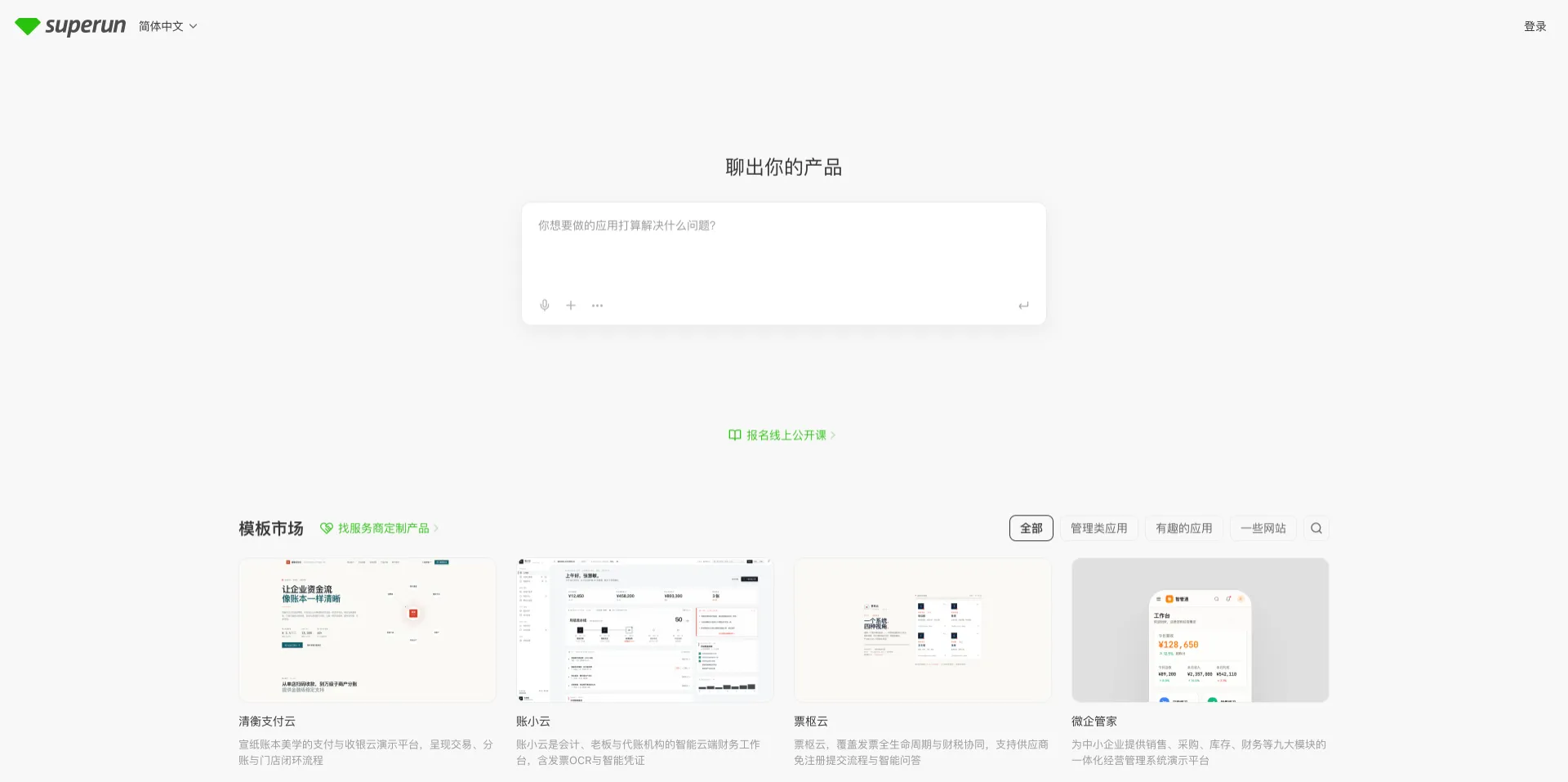Click the 登录 login button
Viewport: 1568px width, 782px height.
(1535, 26)
